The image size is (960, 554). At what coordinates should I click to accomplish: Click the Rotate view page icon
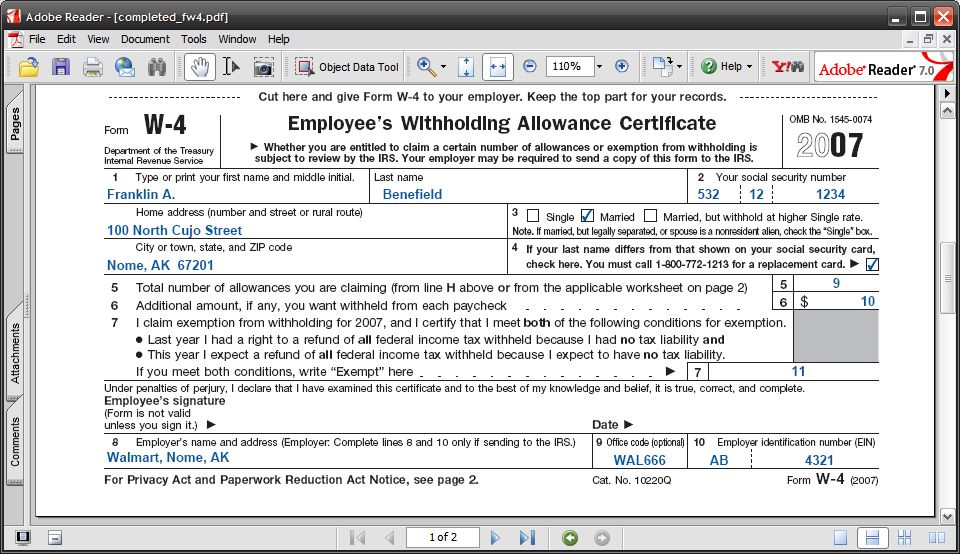pos(661,66)
